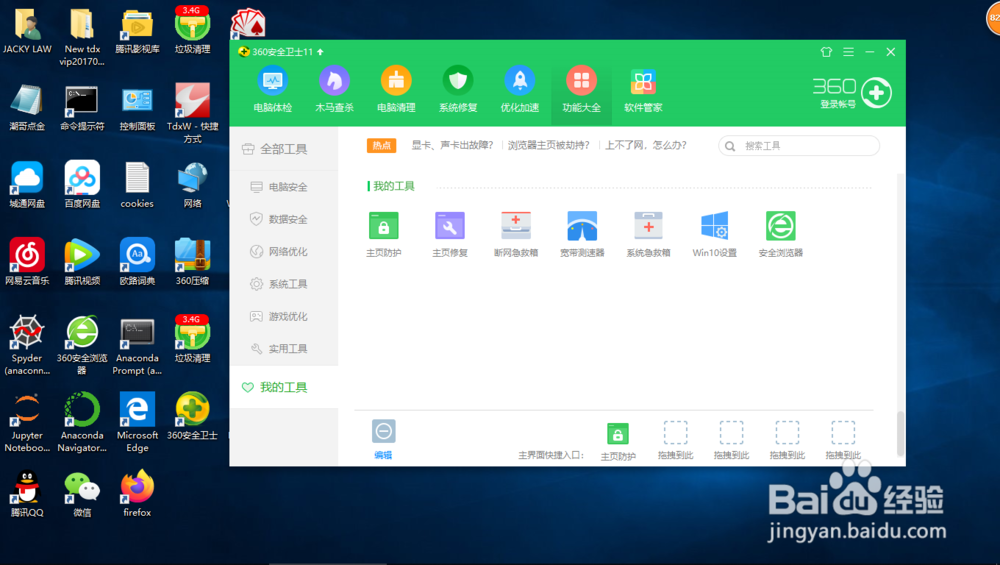The height and width of the screenshot is (565, 1000).
Task: Click the 编辑 edit icon
Action: pos(383,432)
